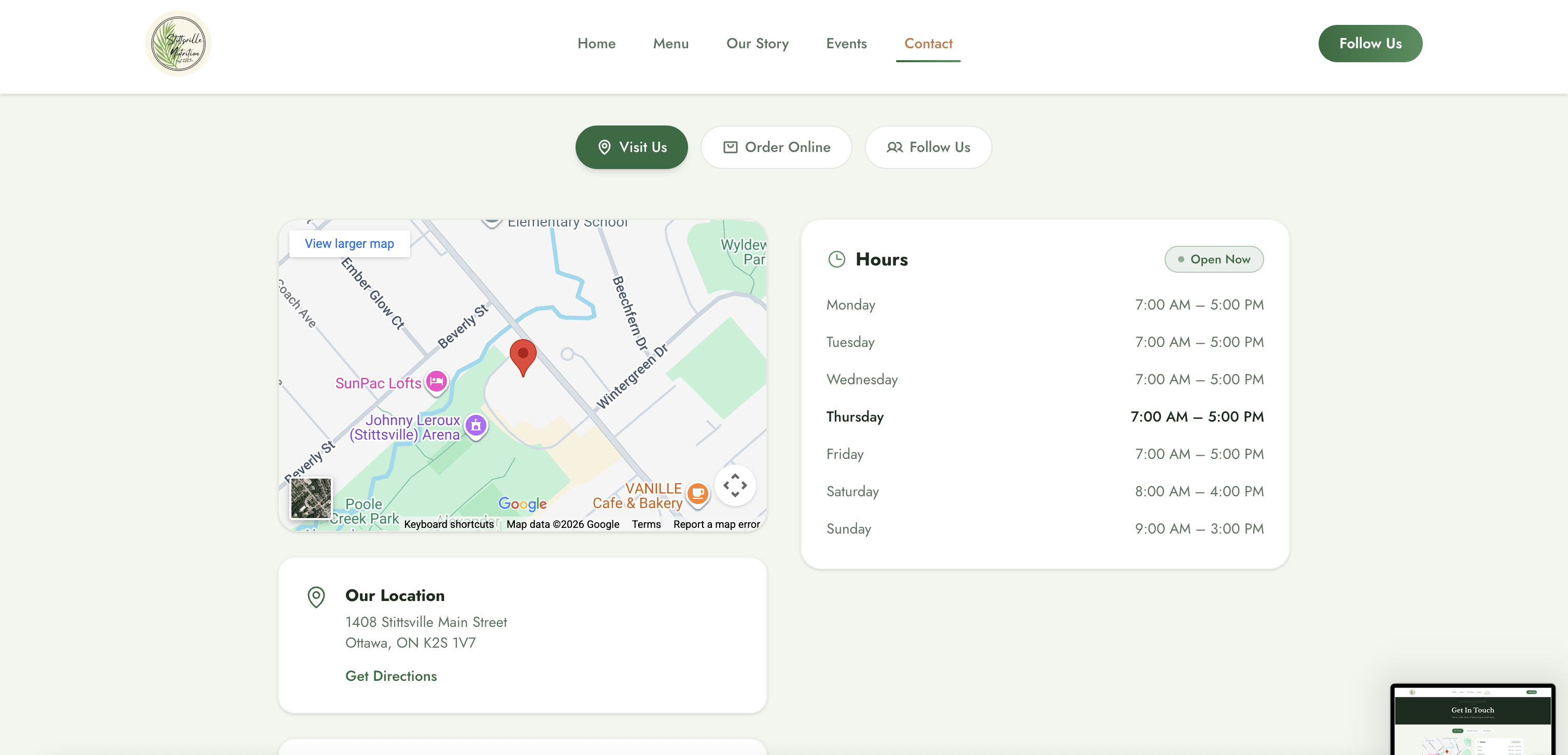Click the Johnny Leroux Arena icon on the map

tap(475, 426)
